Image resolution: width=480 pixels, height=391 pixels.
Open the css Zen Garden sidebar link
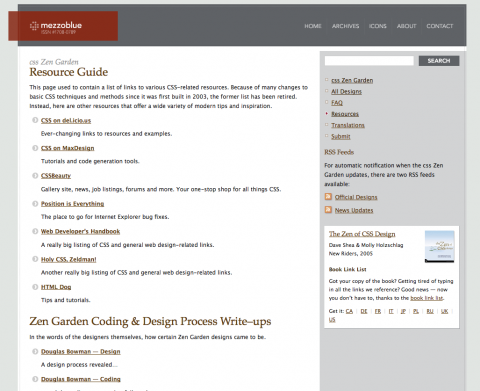pyautogui.click(x=352, y=80)
